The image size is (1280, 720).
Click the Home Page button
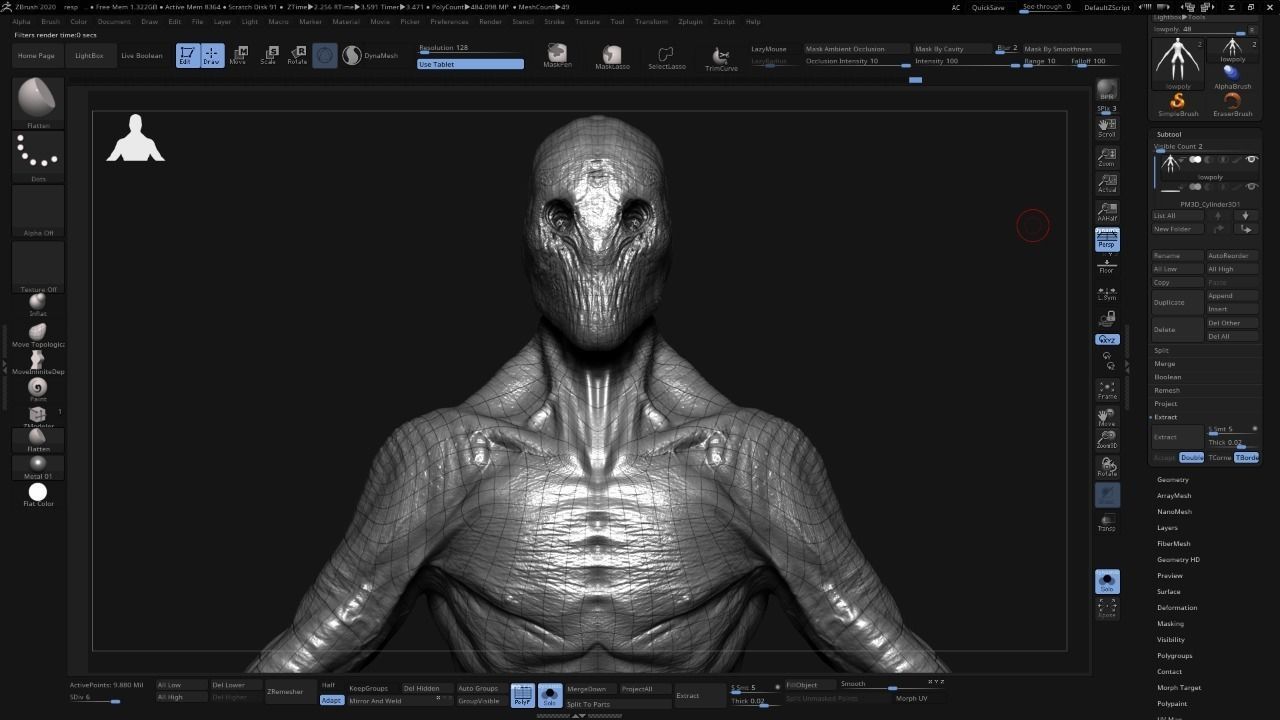(x=36, y=56)
